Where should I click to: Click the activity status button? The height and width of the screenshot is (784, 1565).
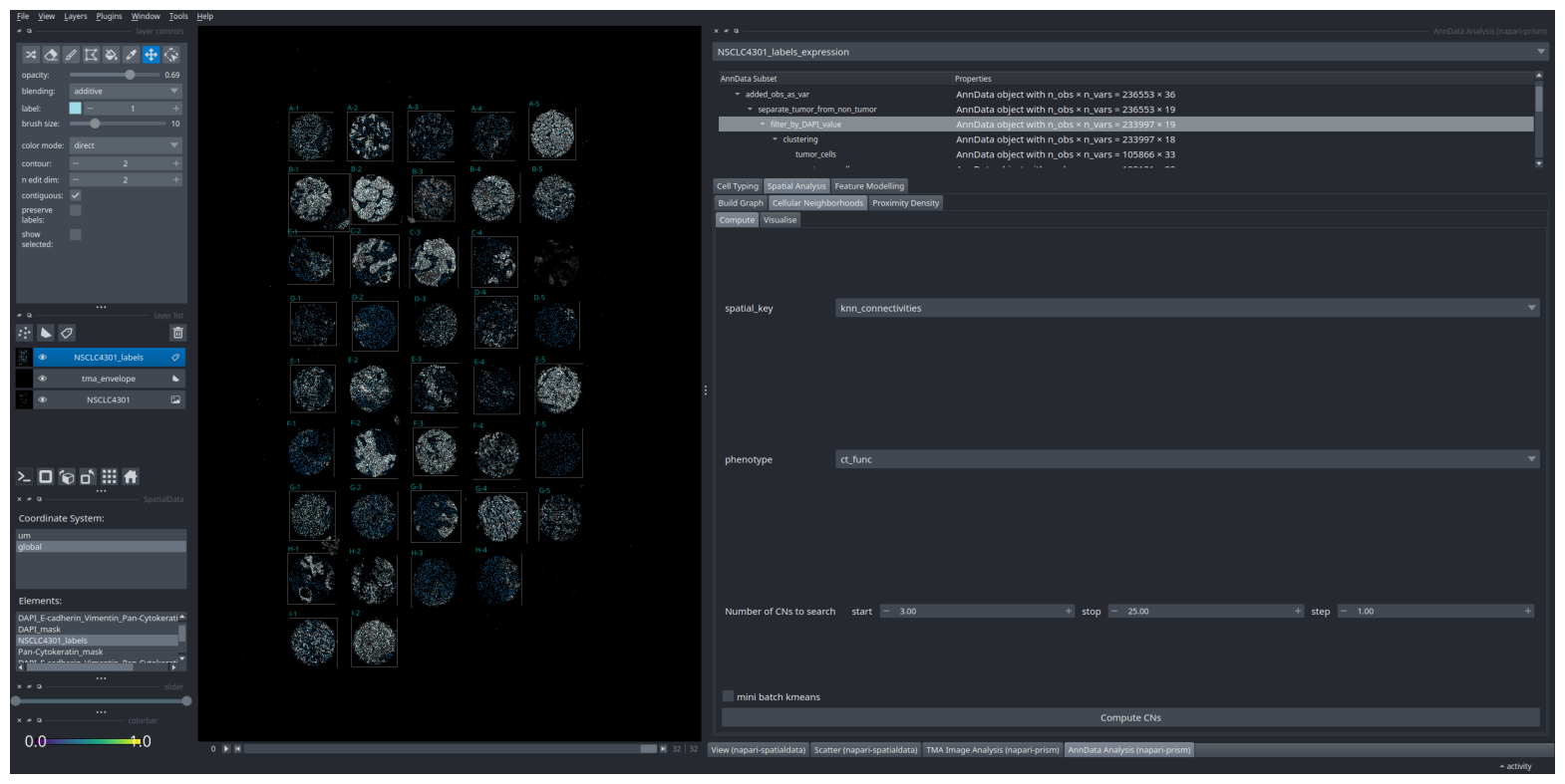1515,766
